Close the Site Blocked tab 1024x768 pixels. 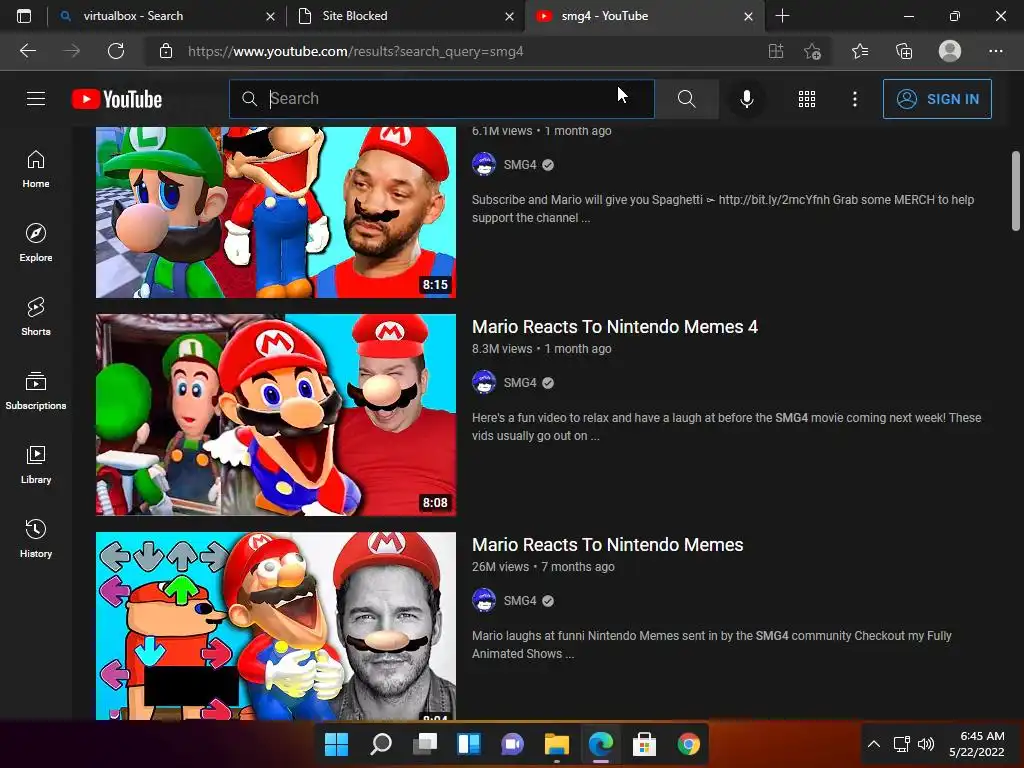[509, 16]
